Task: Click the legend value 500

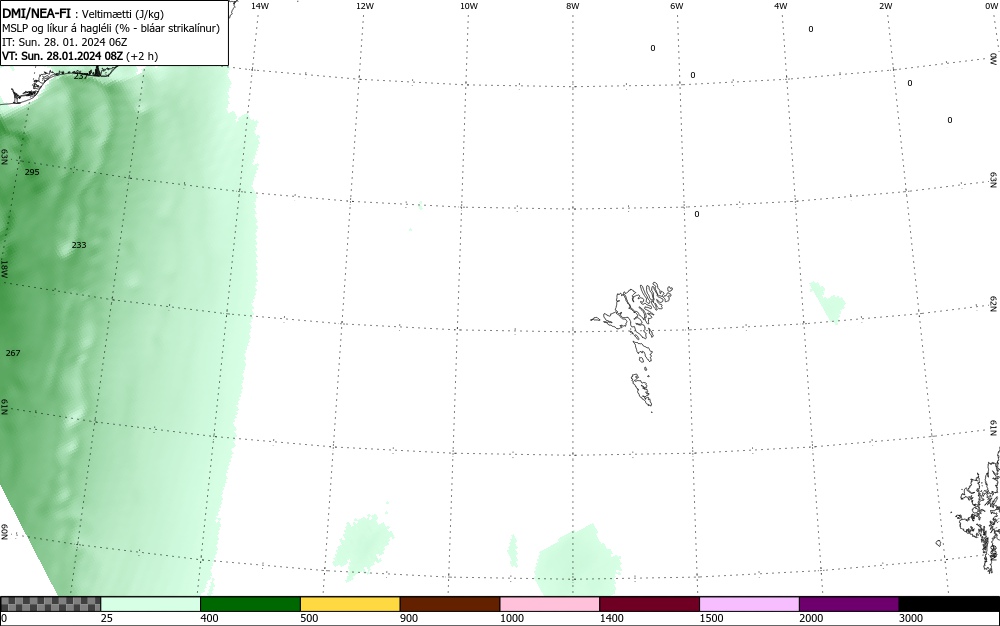Action: coord(309,618)
